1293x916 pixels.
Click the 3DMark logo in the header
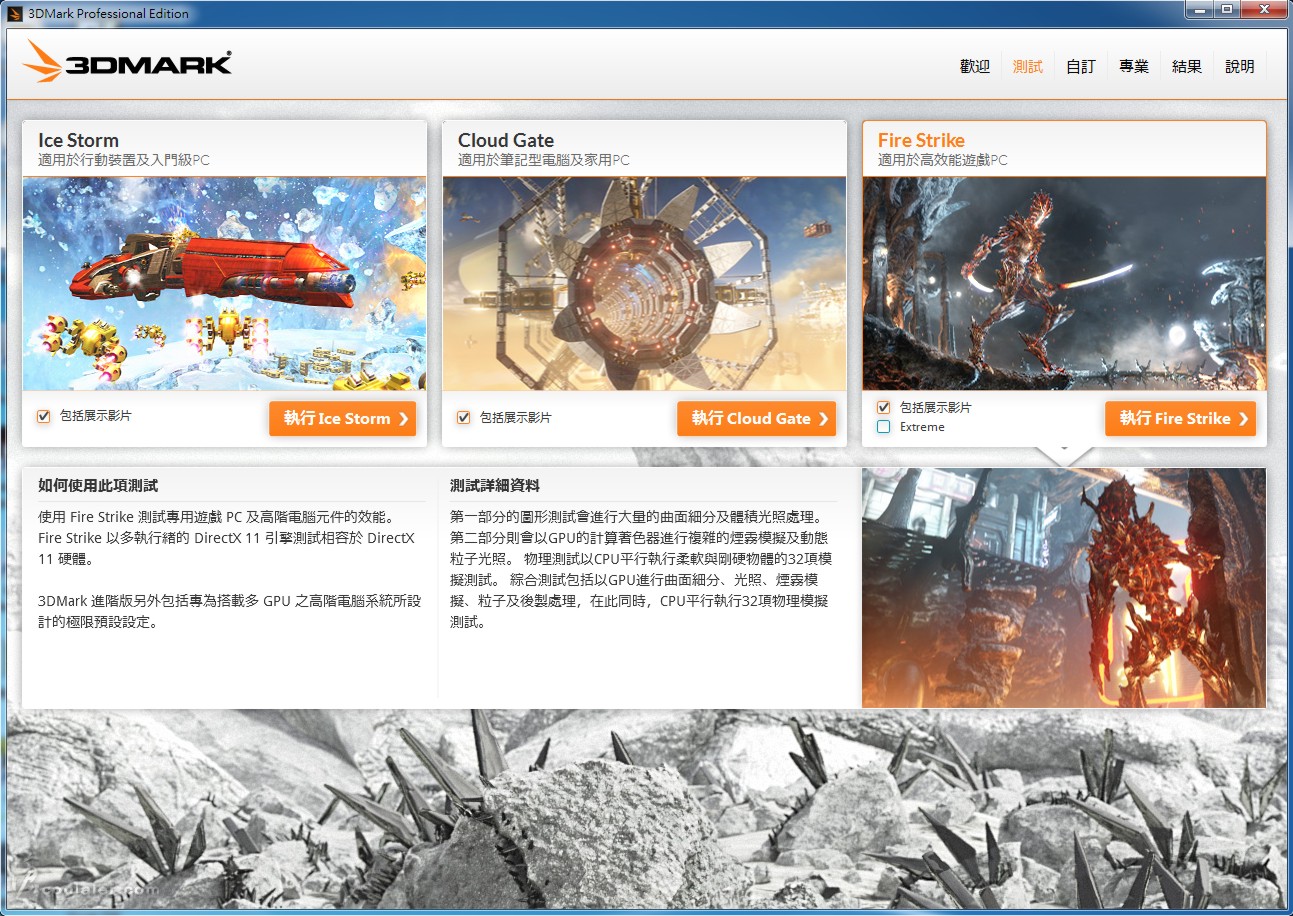coord(127,62)
